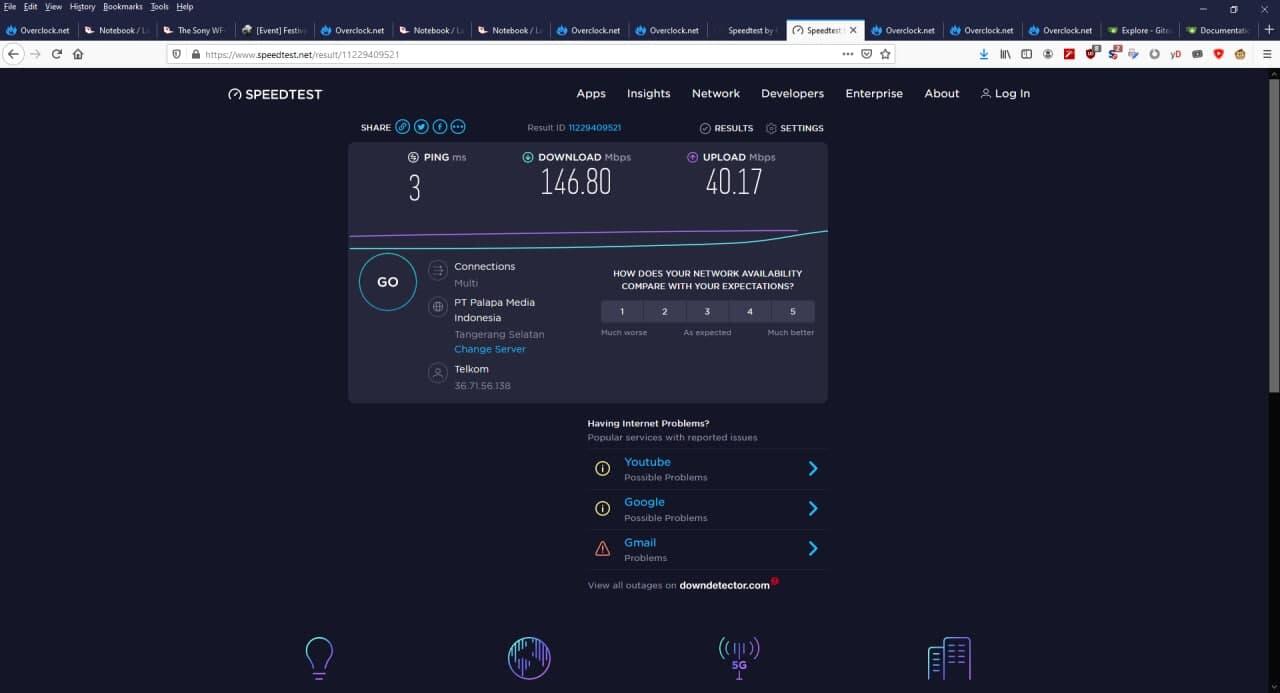Rate network availability as 1
This screenshot has height=693, width=1280.
click(622, 311)
